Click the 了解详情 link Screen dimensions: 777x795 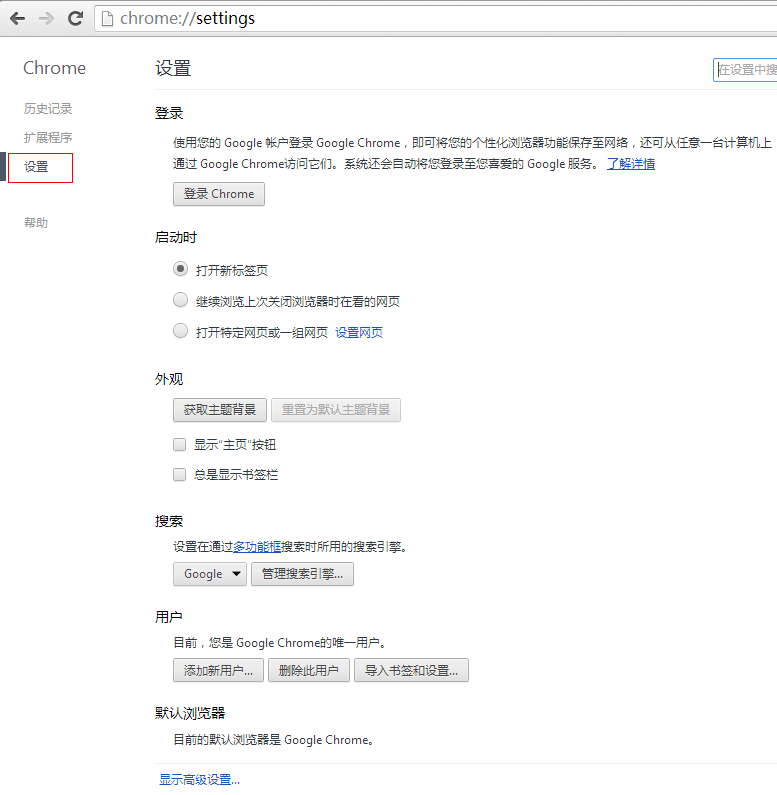click(x=631, y=164)
